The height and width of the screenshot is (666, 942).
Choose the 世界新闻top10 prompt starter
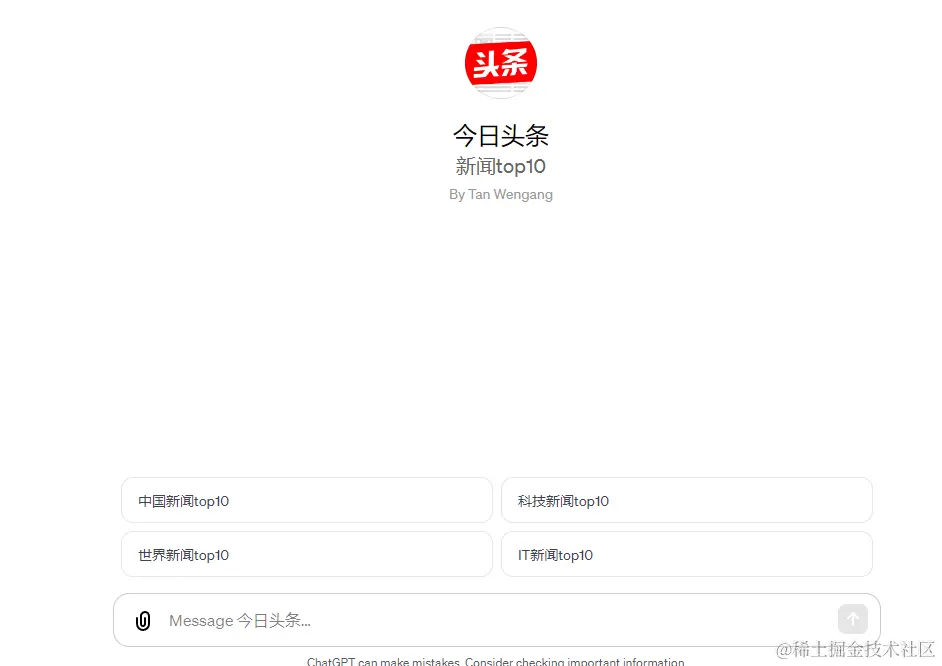[x=307, y=554]
